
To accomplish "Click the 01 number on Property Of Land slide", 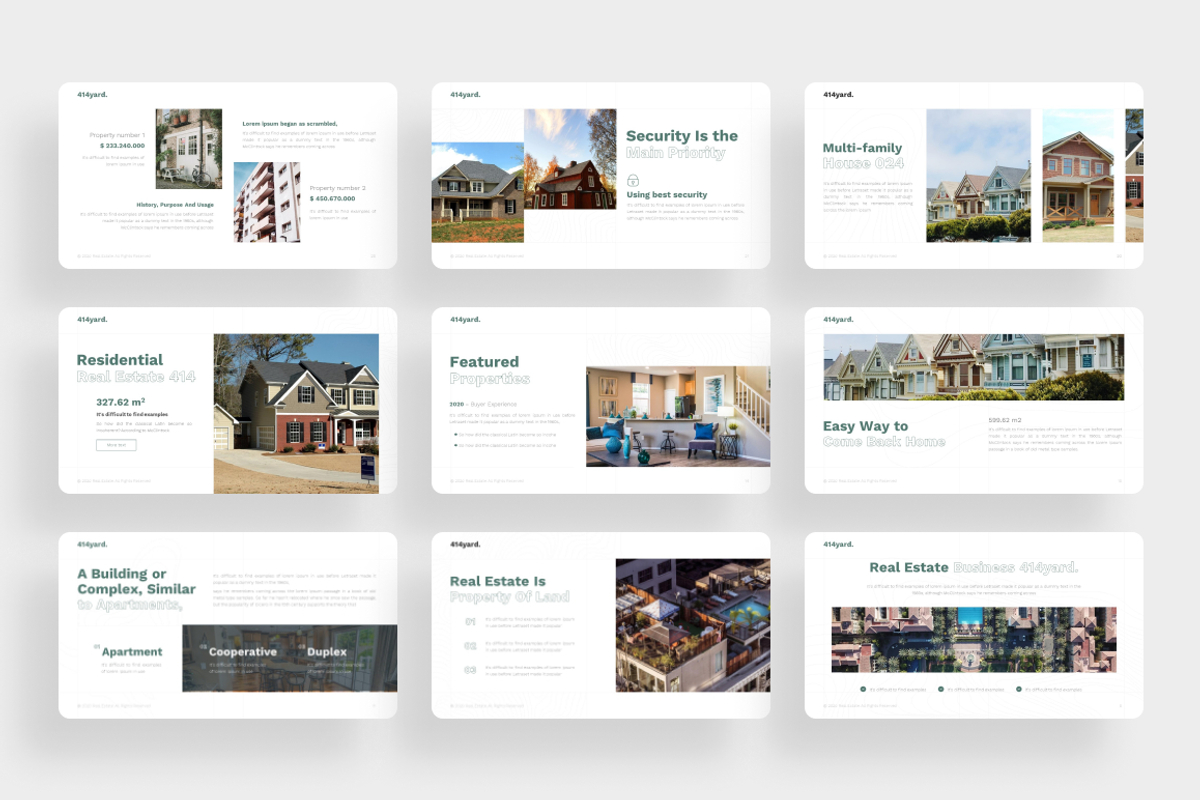I will (471, 622).
